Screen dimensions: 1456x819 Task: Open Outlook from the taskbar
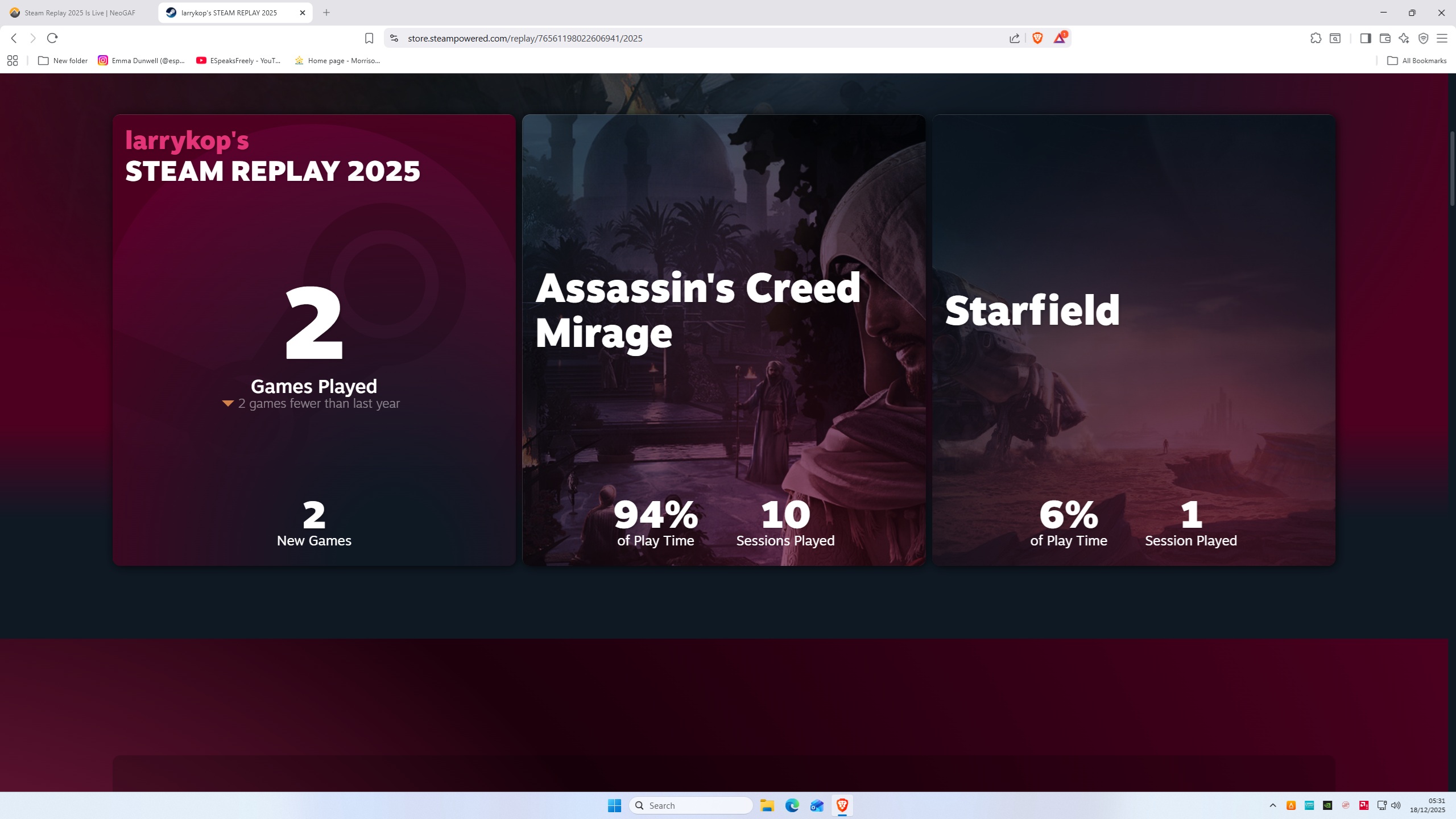[817, 805]
